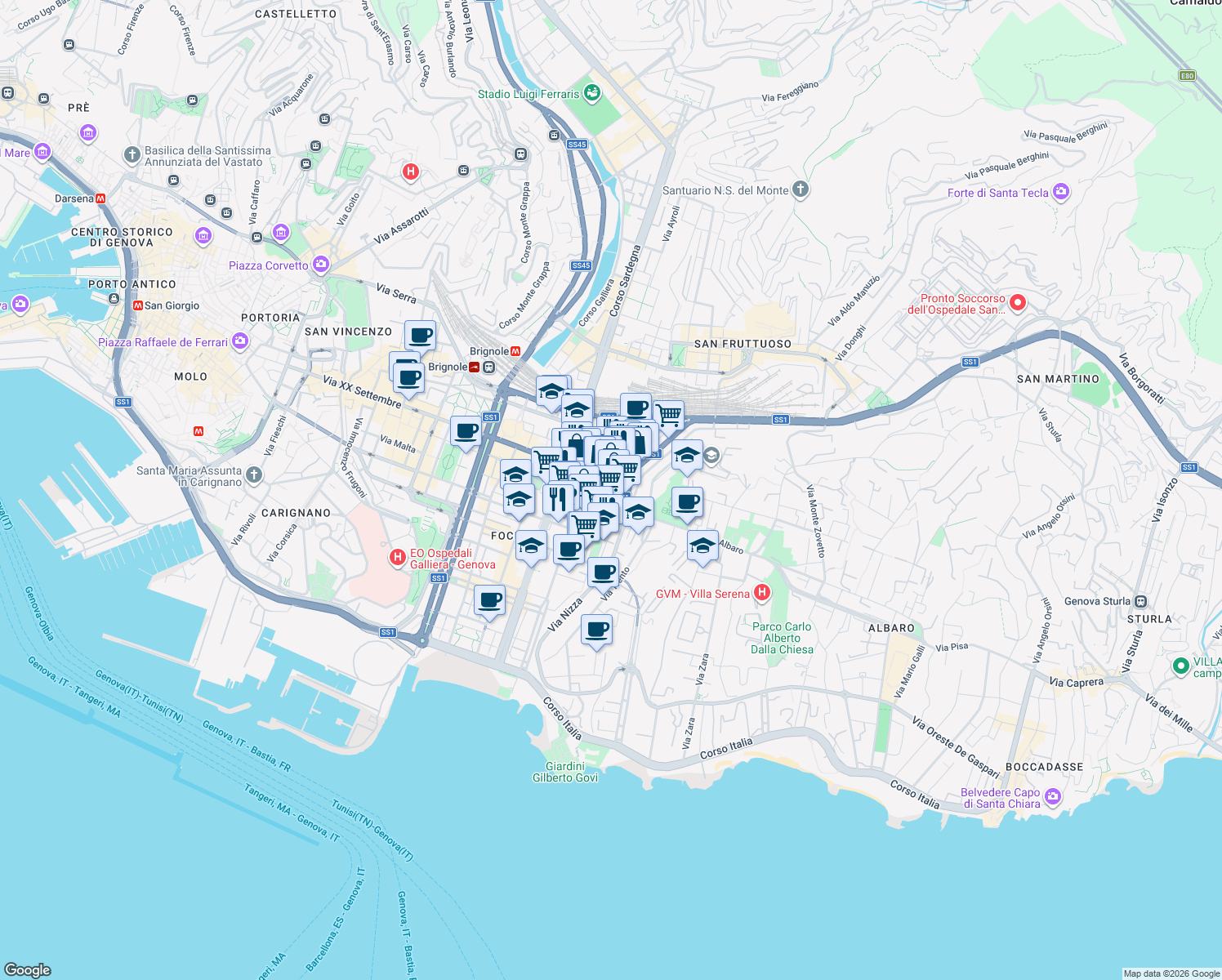Click the Forte di Santa Tecla marker
The image size is (1222, 980).
point(1060,192)
